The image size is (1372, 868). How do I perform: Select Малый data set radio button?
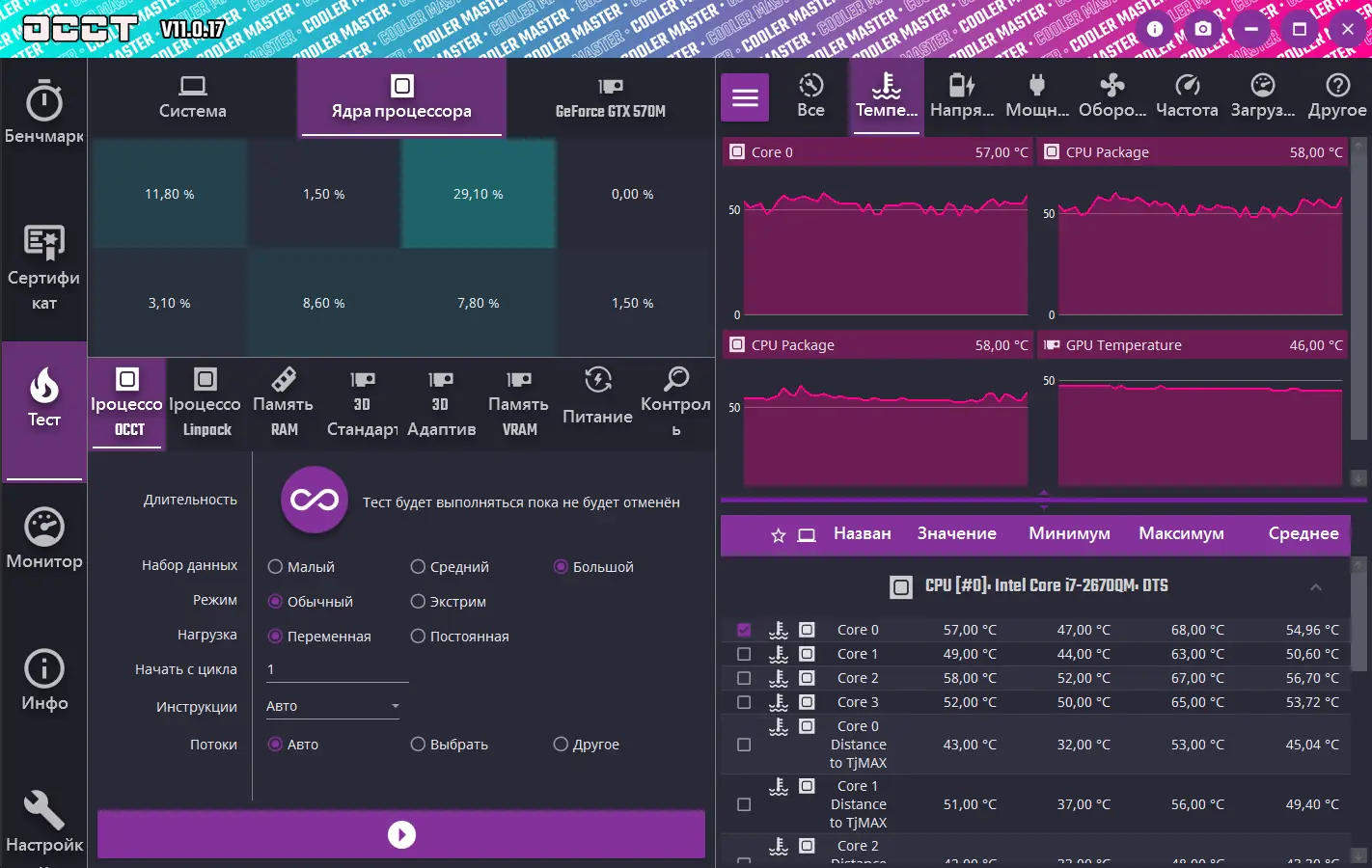tap(275, 567)
